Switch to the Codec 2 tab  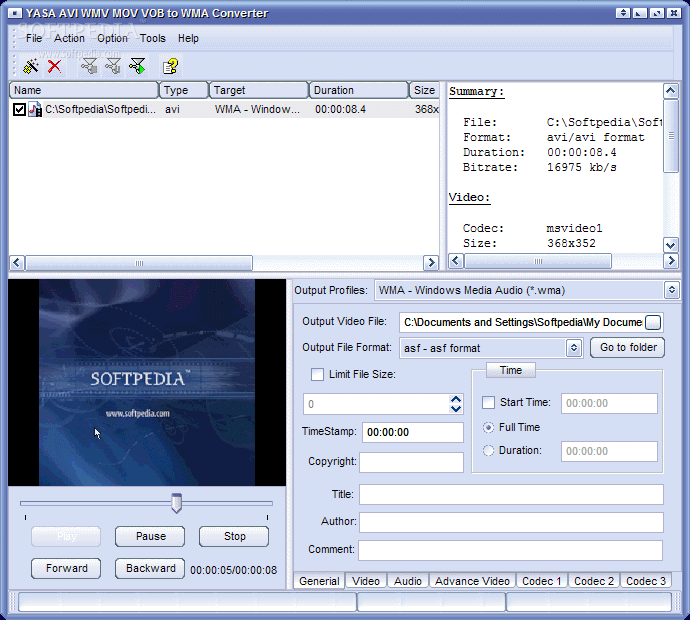point(594,581)
